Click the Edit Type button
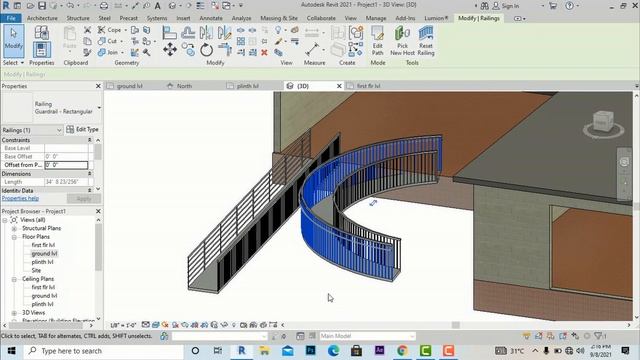The width and height of the screenshot is (640, 360). pyautogui.click(x=83, y=129)
